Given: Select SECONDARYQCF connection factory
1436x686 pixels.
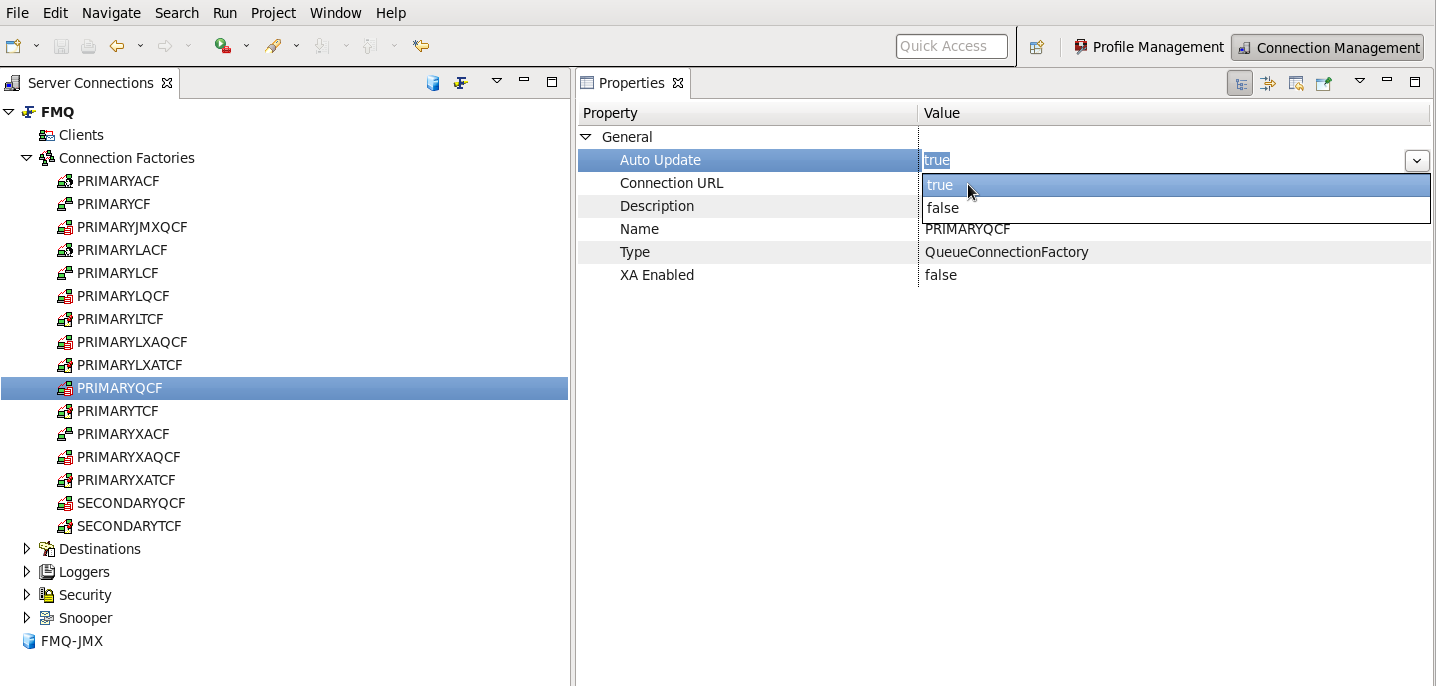Looking at the screenshot, I should tap(130, 503).
